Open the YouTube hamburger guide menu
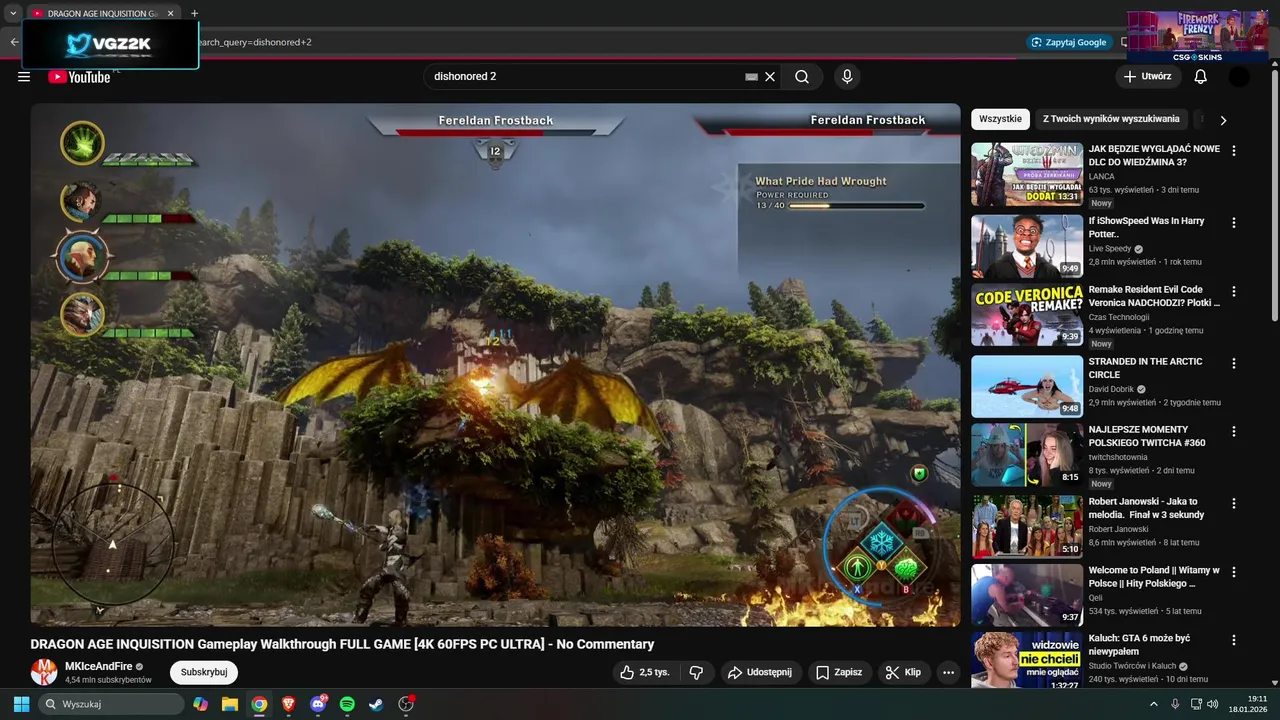The height and width of the screenshot is (720, 1280). point(24,77)
